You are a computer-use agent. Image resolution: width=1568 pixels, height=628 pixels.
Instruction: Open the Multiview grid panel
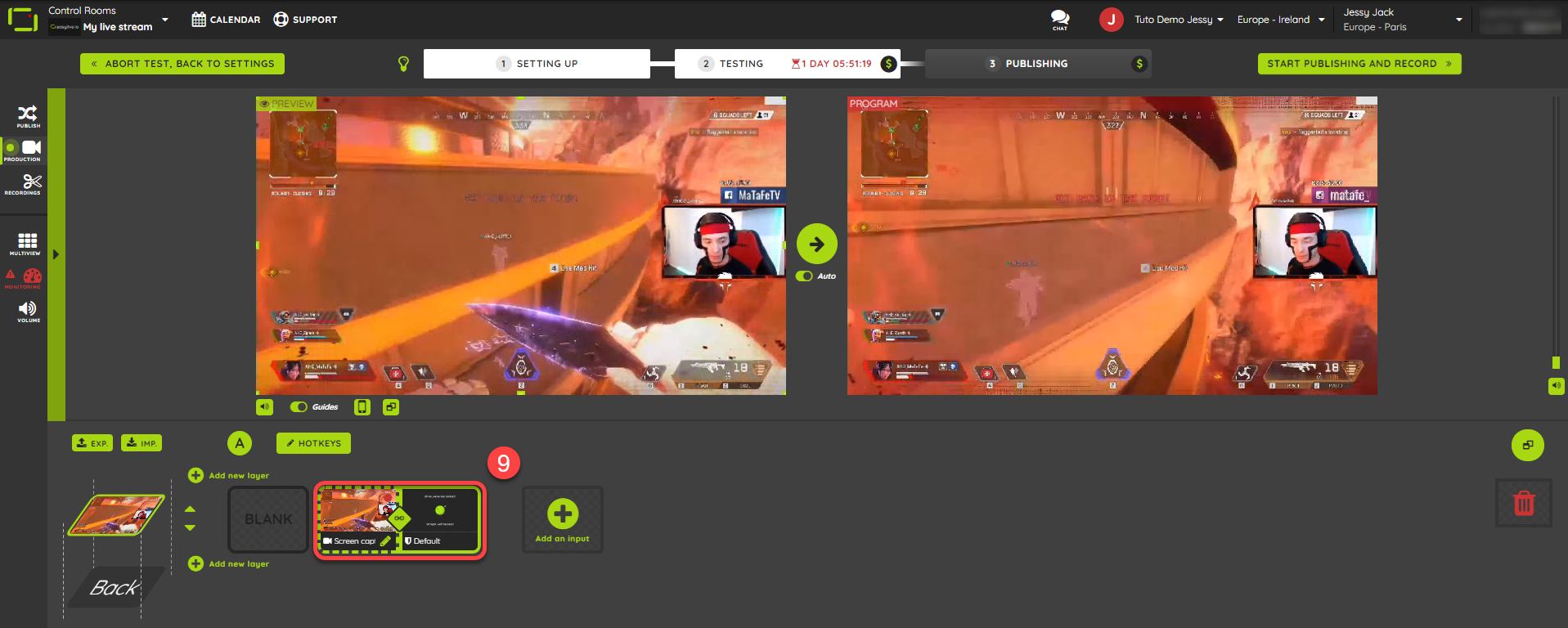[x=27, y=244]
